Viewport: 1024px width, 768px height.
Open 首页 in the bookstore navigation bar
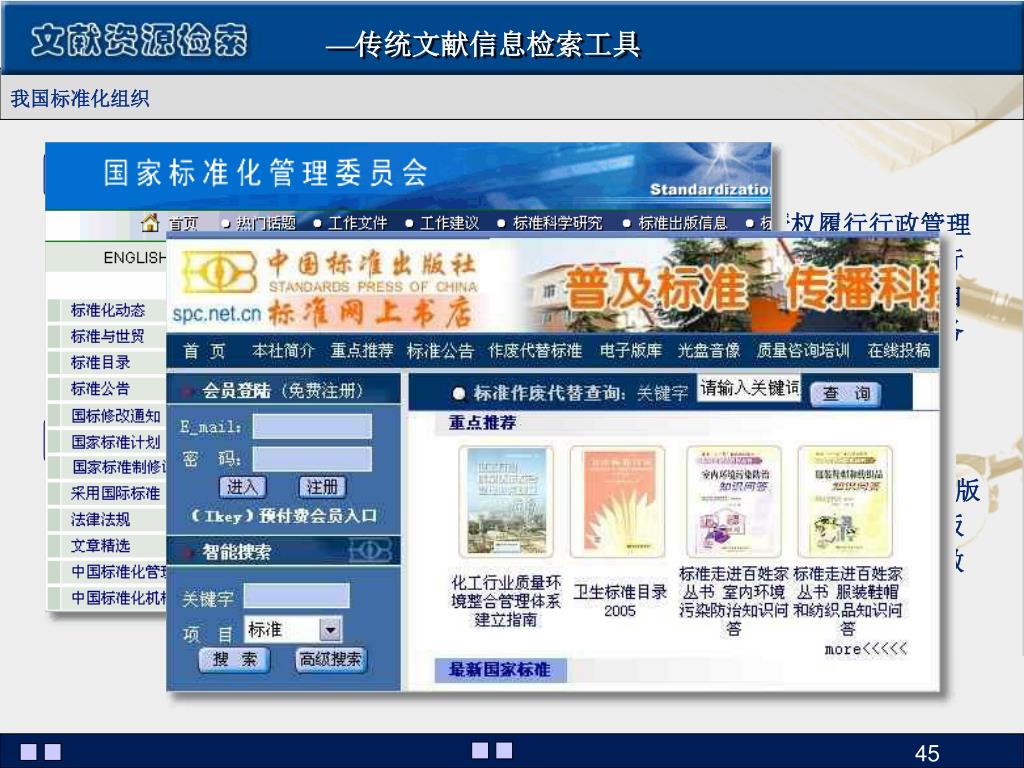tap(204, 351)
